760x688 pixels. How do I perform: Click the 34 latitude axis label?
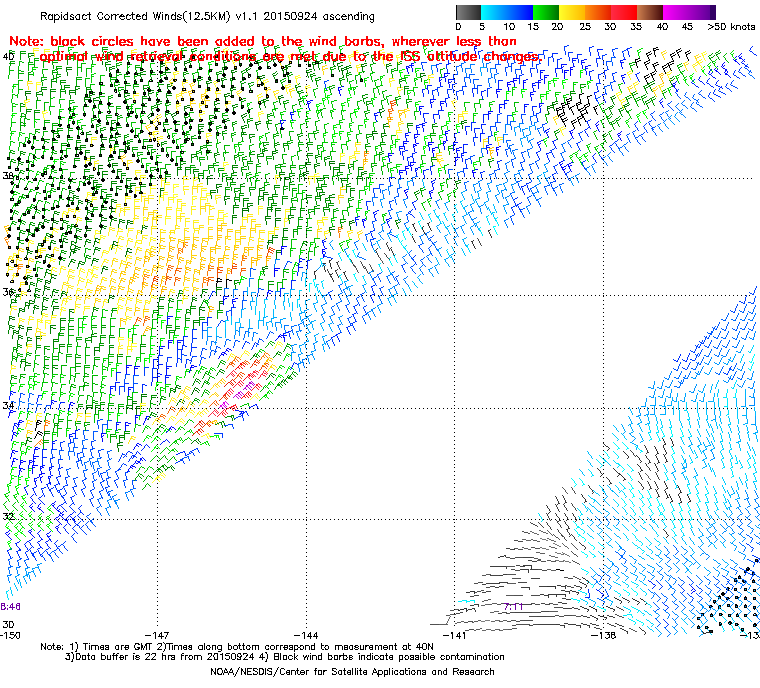[8, 405]
